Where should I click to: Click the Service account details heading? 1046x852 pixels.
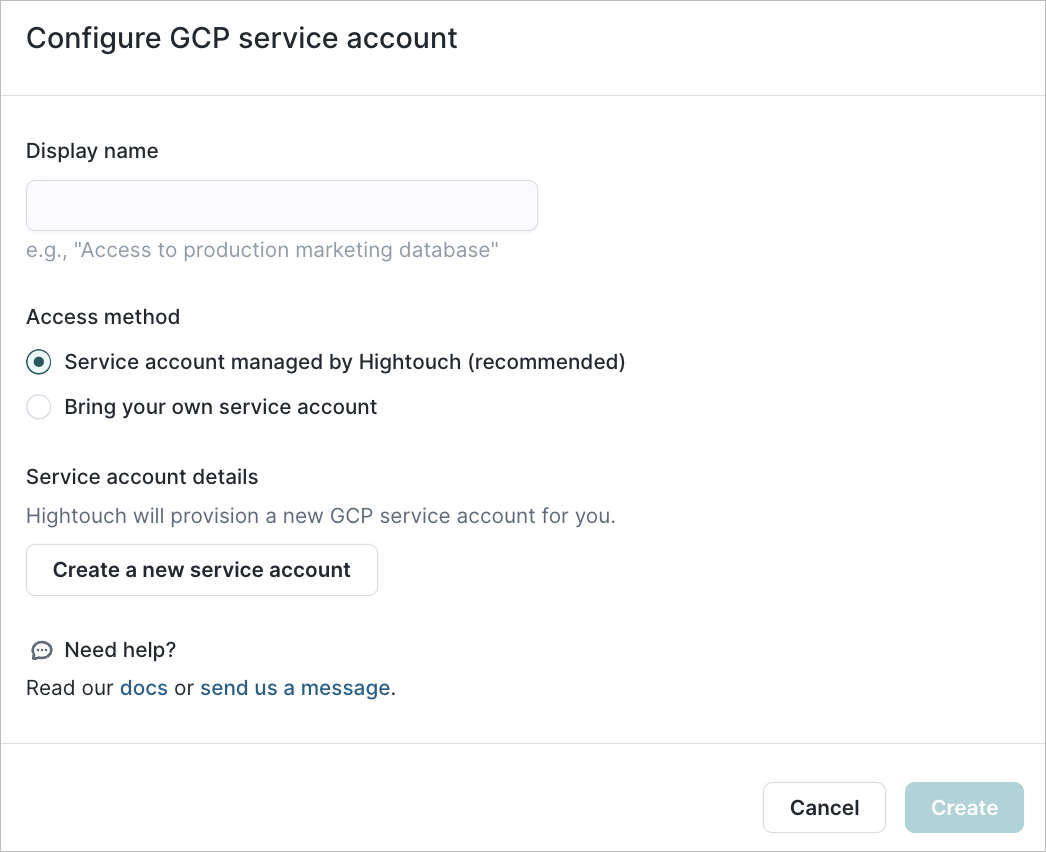point(142,477)
